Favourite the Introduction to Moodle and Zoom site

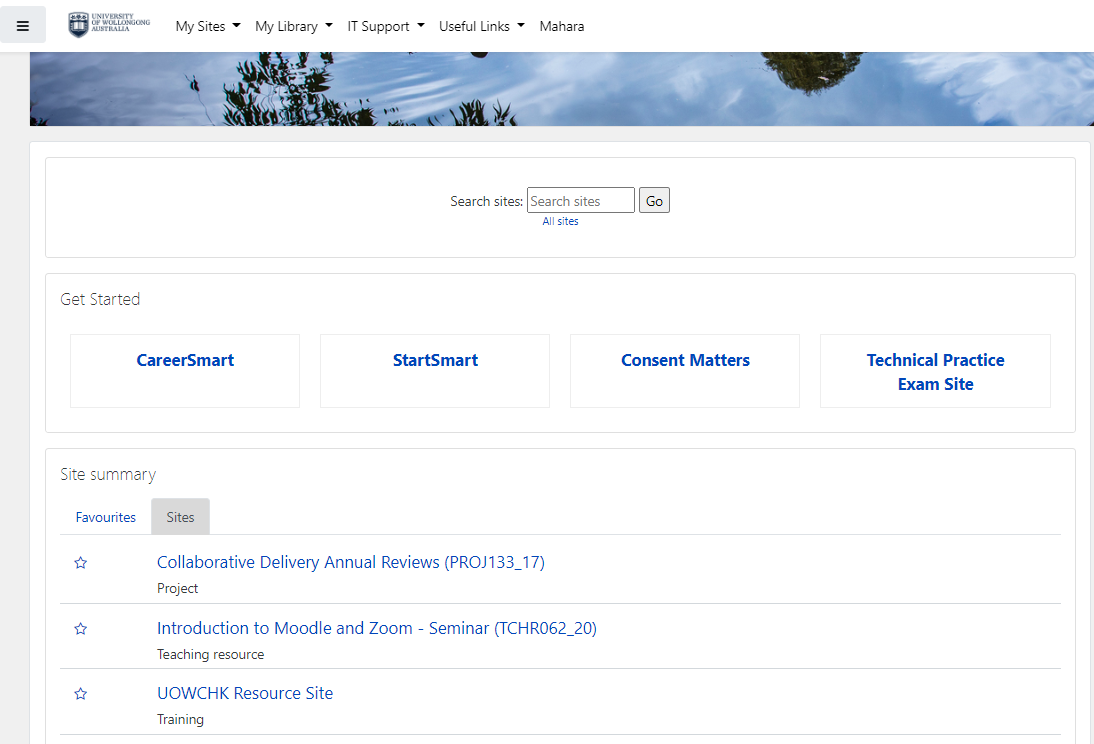point(81,629)
